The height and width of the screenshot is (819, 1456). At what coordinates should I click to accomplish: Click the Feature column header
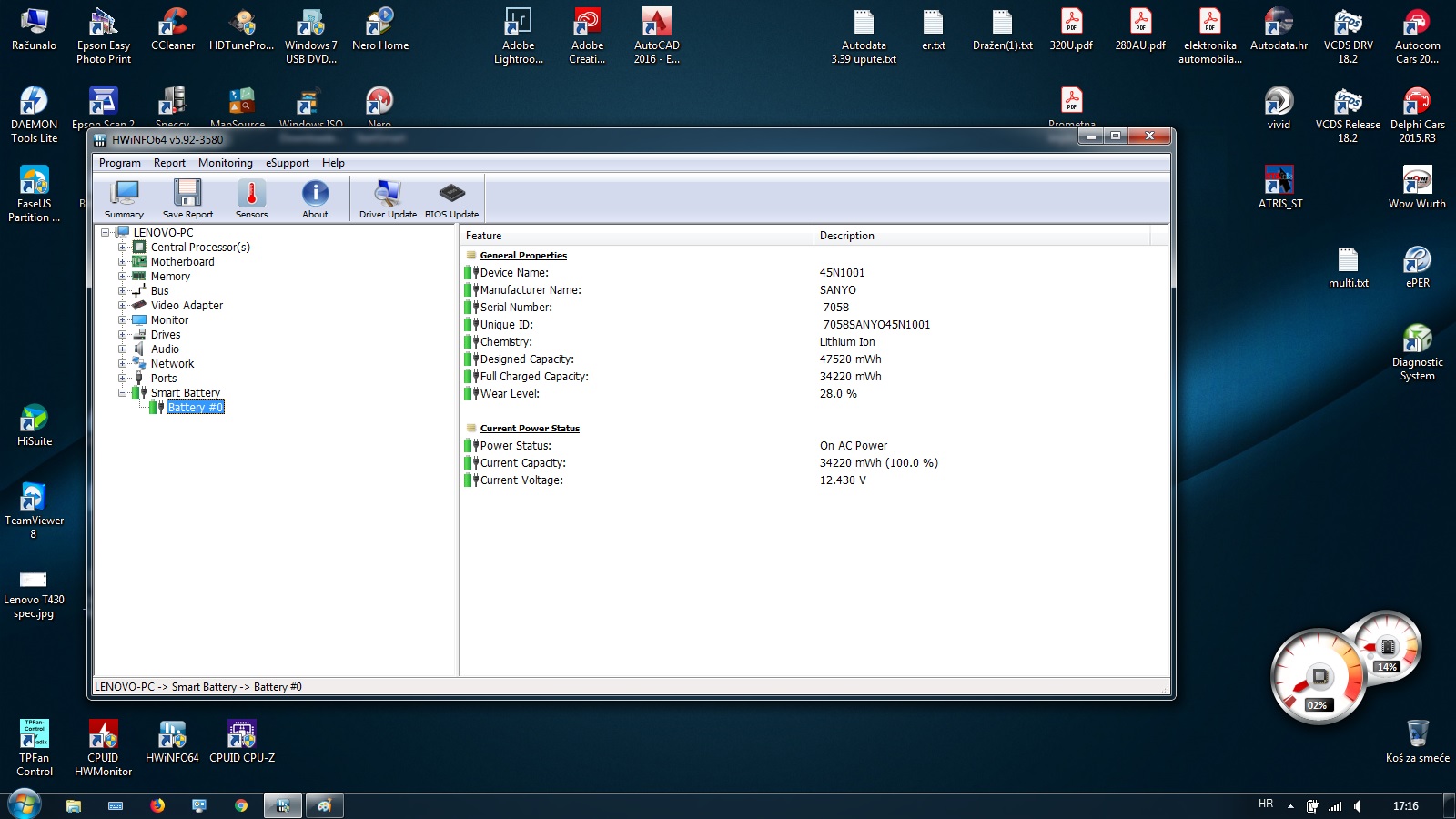pos(637,236)
